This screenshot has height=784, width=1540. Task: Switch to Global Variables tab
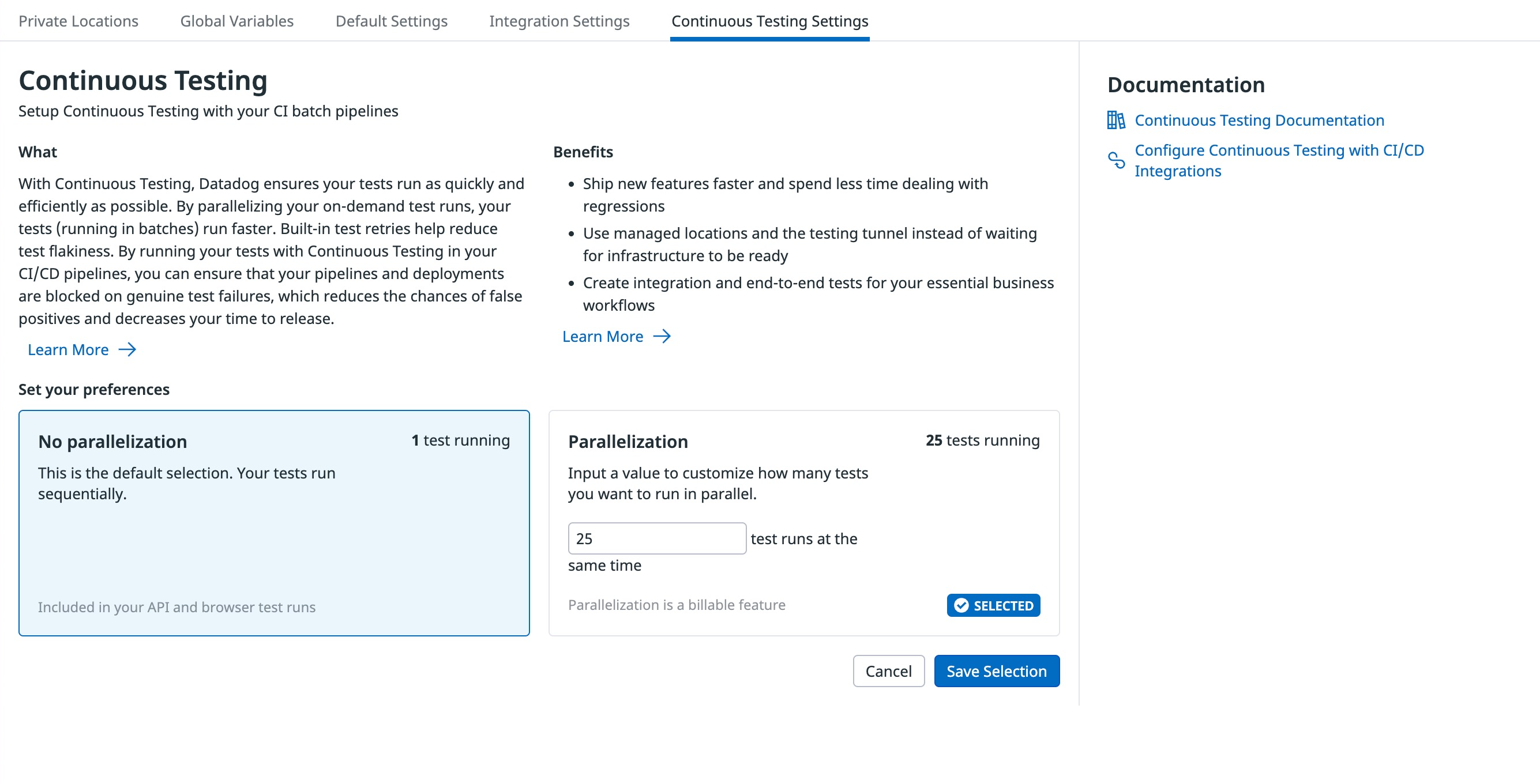pyautogui.click(x=236, y=21)
